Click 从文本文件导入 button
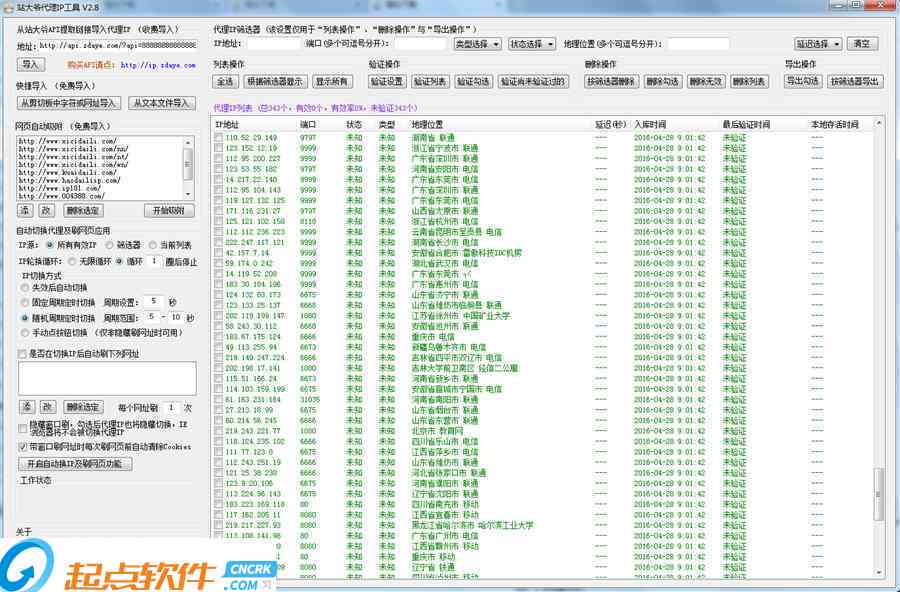 [162, 103]
